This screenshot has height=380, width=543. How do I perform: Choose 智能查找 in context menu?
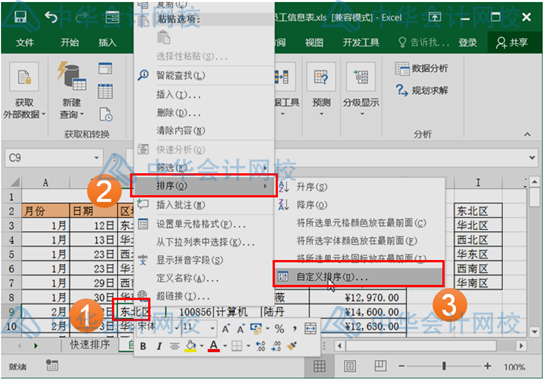point(204,75)
